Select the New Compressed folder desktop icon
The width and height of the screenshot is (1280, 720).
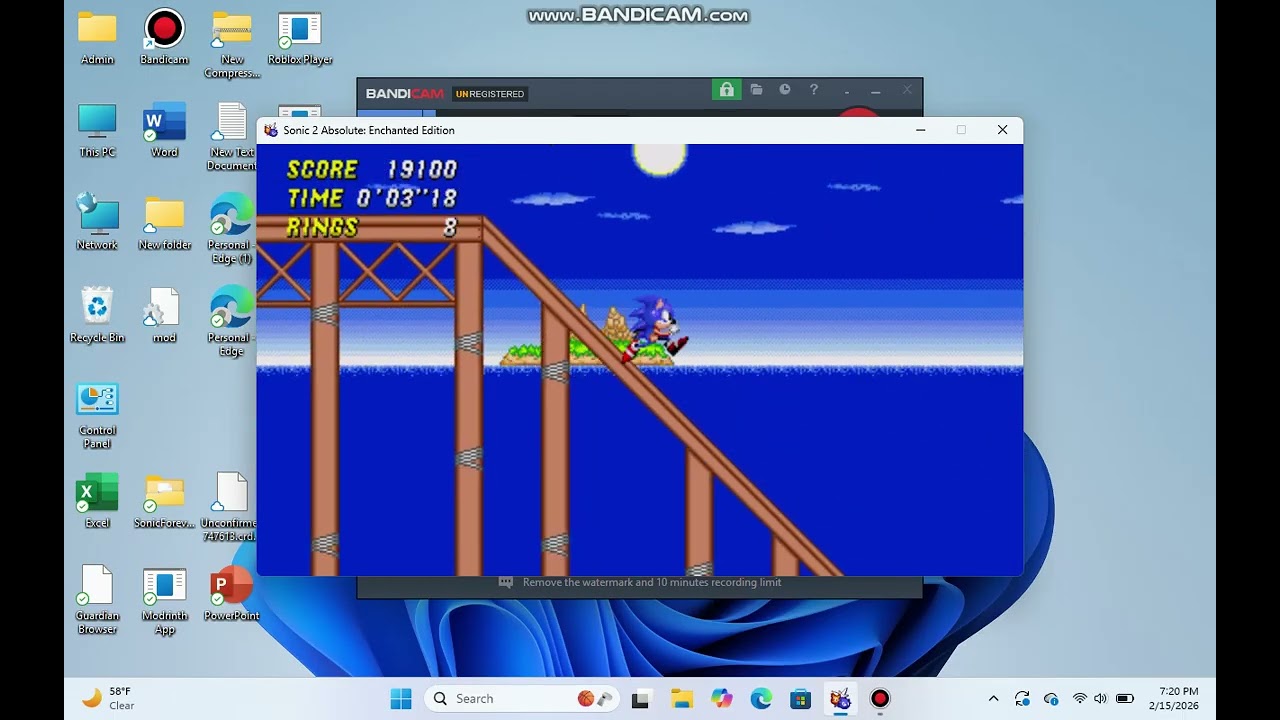tap(232, 44)
